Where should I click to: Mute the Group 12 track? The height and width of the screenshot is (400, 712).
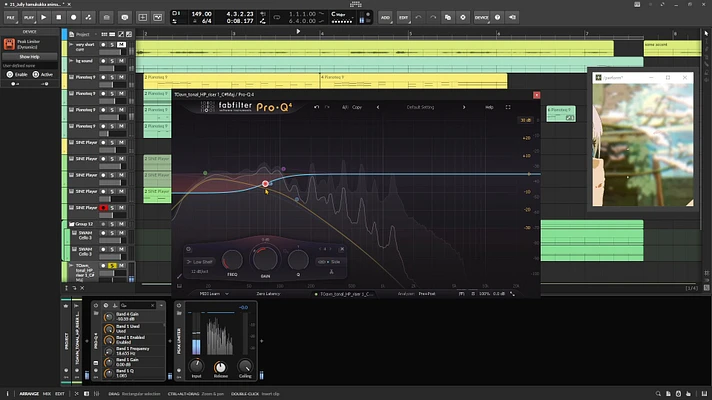(121, 224)
